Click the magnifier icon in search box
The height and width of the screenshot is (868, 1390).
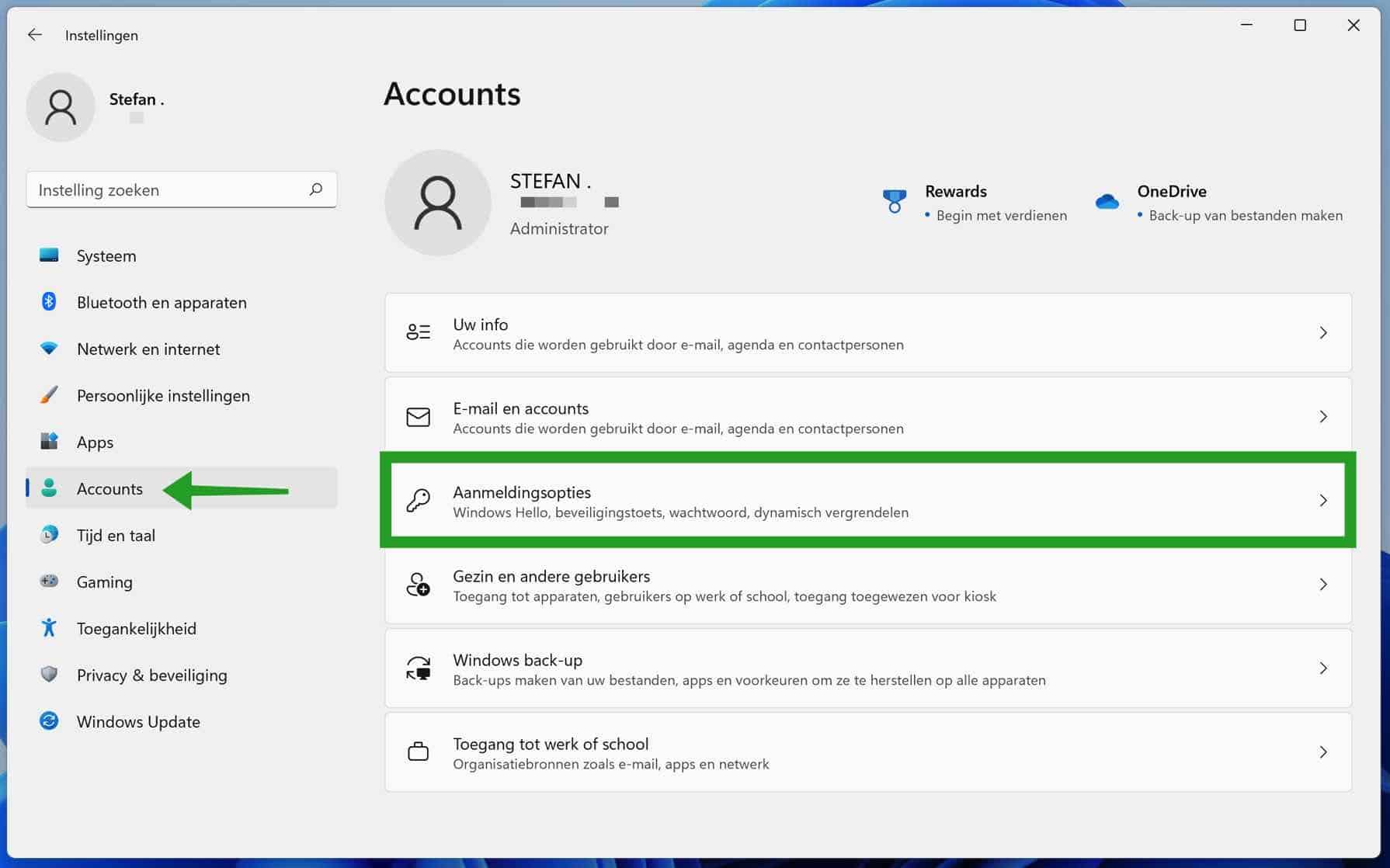coord(315,189)
